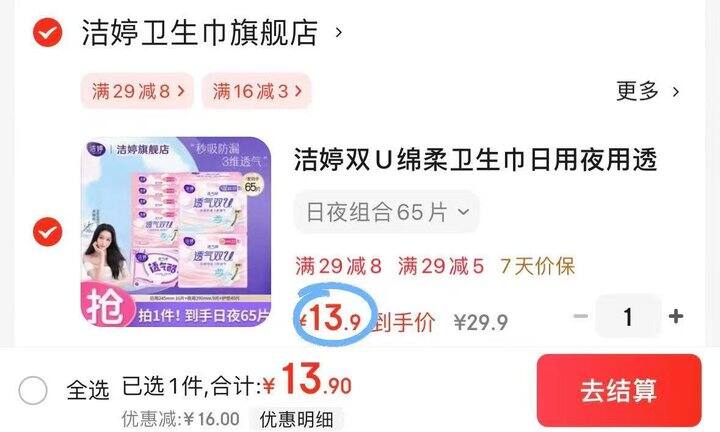Tap the red 满29减5 promotion label

coord(441,266)
